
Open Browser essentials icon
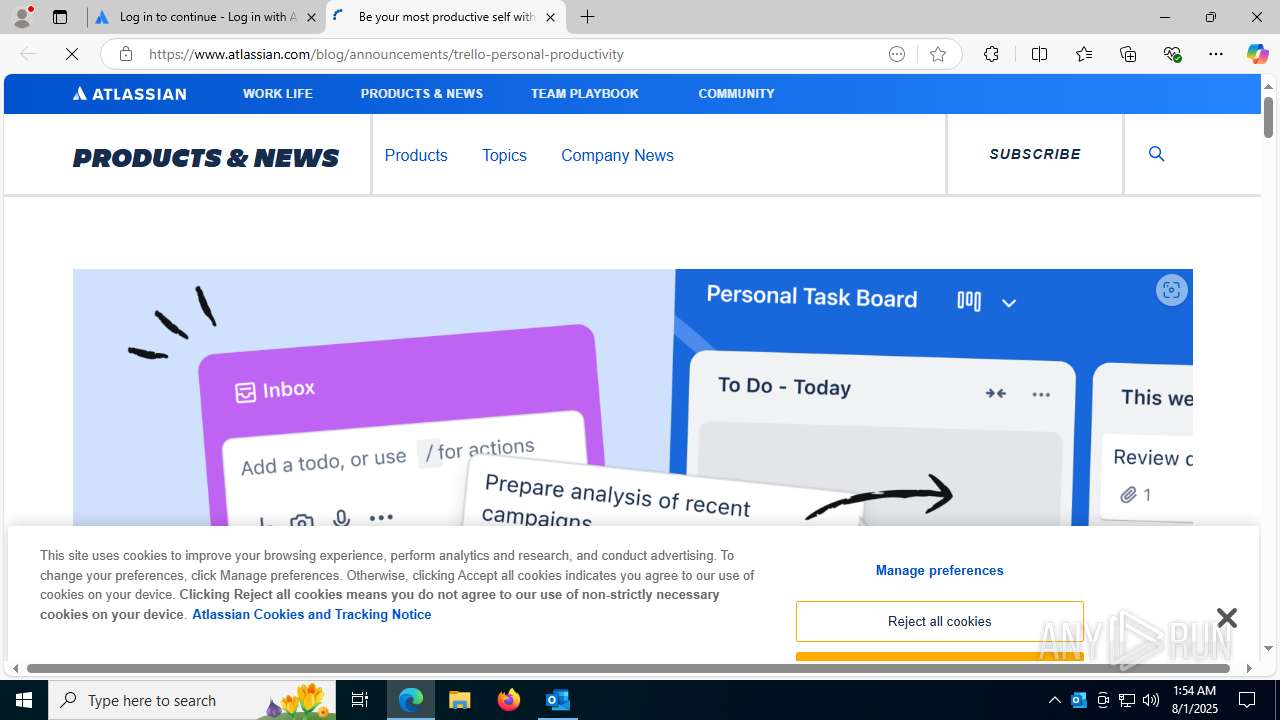pos(1172,54)
